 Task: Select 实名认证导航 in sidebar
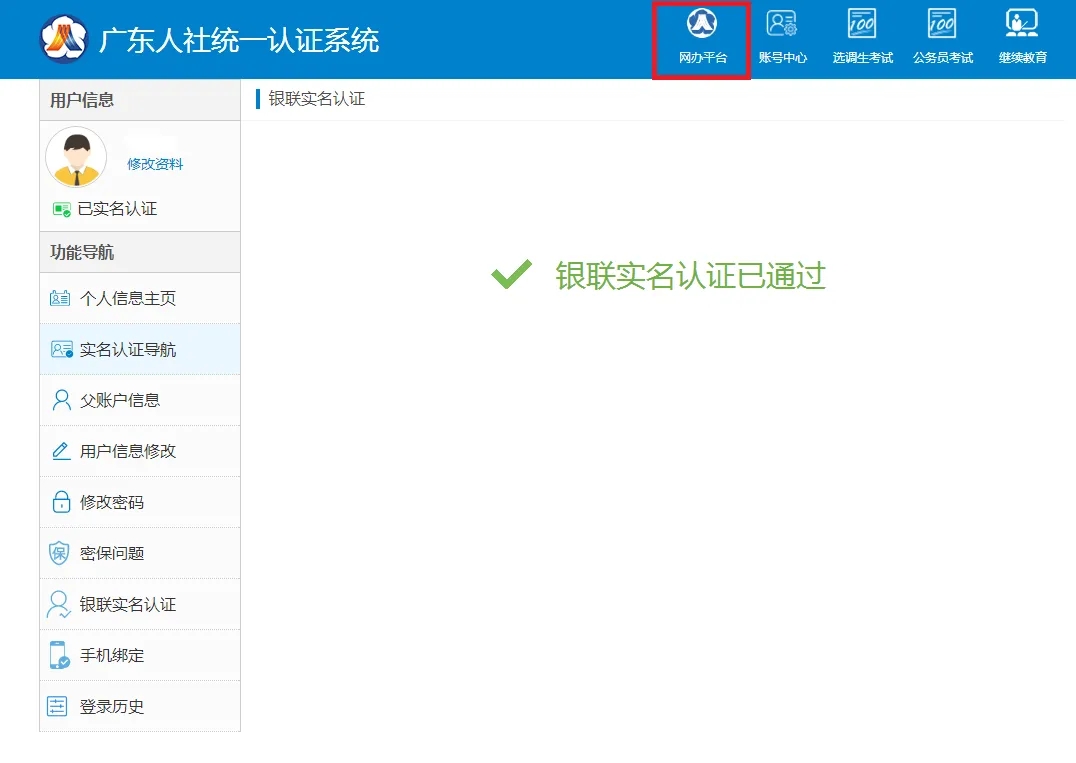click(140, 349)
